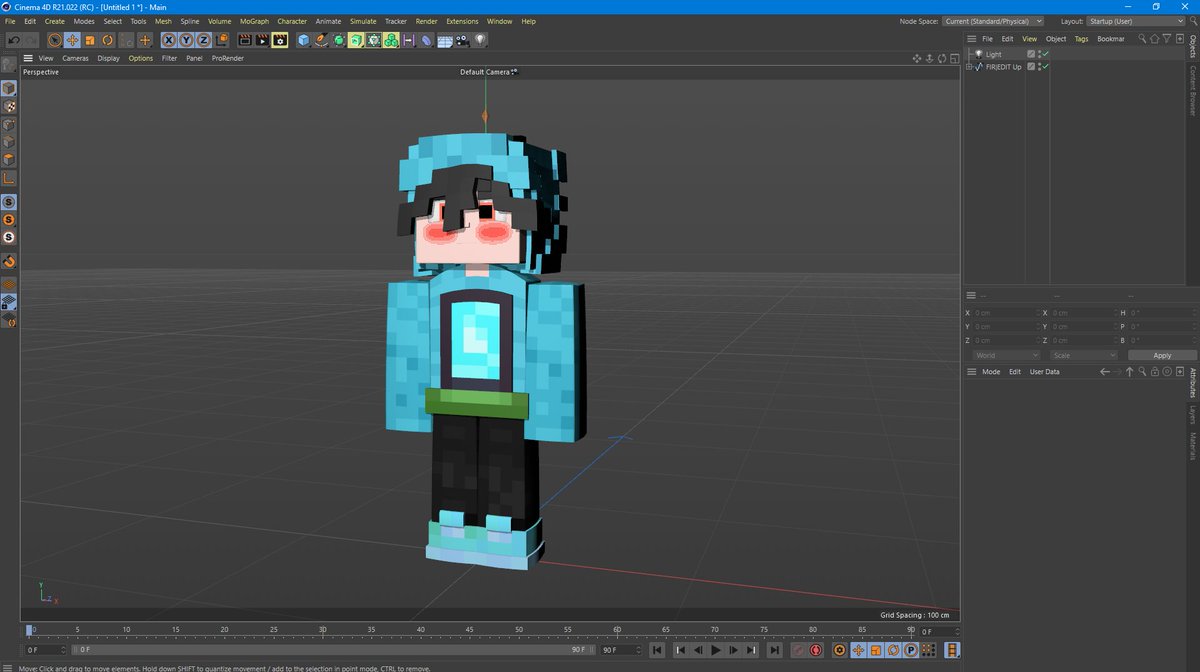
Task: Select the Light object in Object Manager
Action: tap(993, 54)
